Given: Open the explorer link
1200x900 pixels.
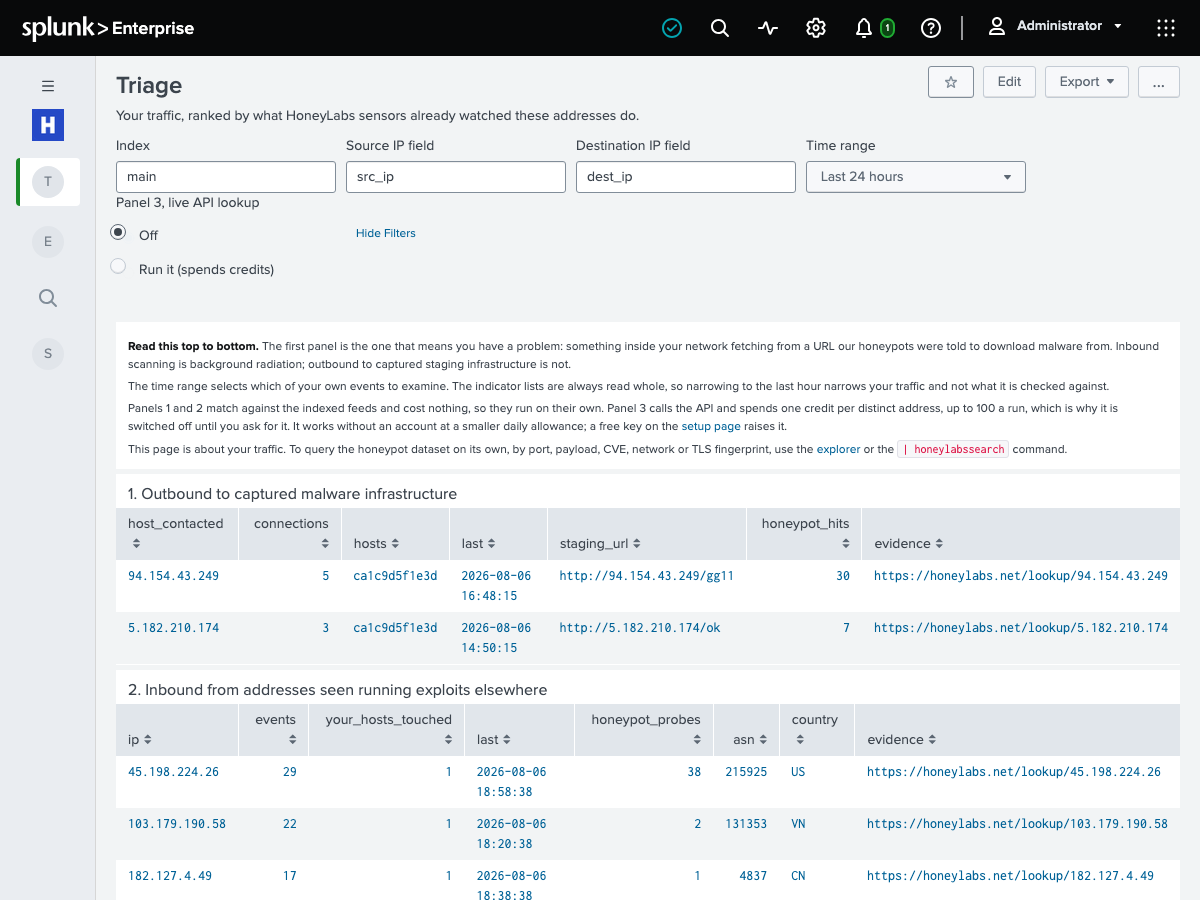Looking at the screenshot, I should tap(838, 450).
